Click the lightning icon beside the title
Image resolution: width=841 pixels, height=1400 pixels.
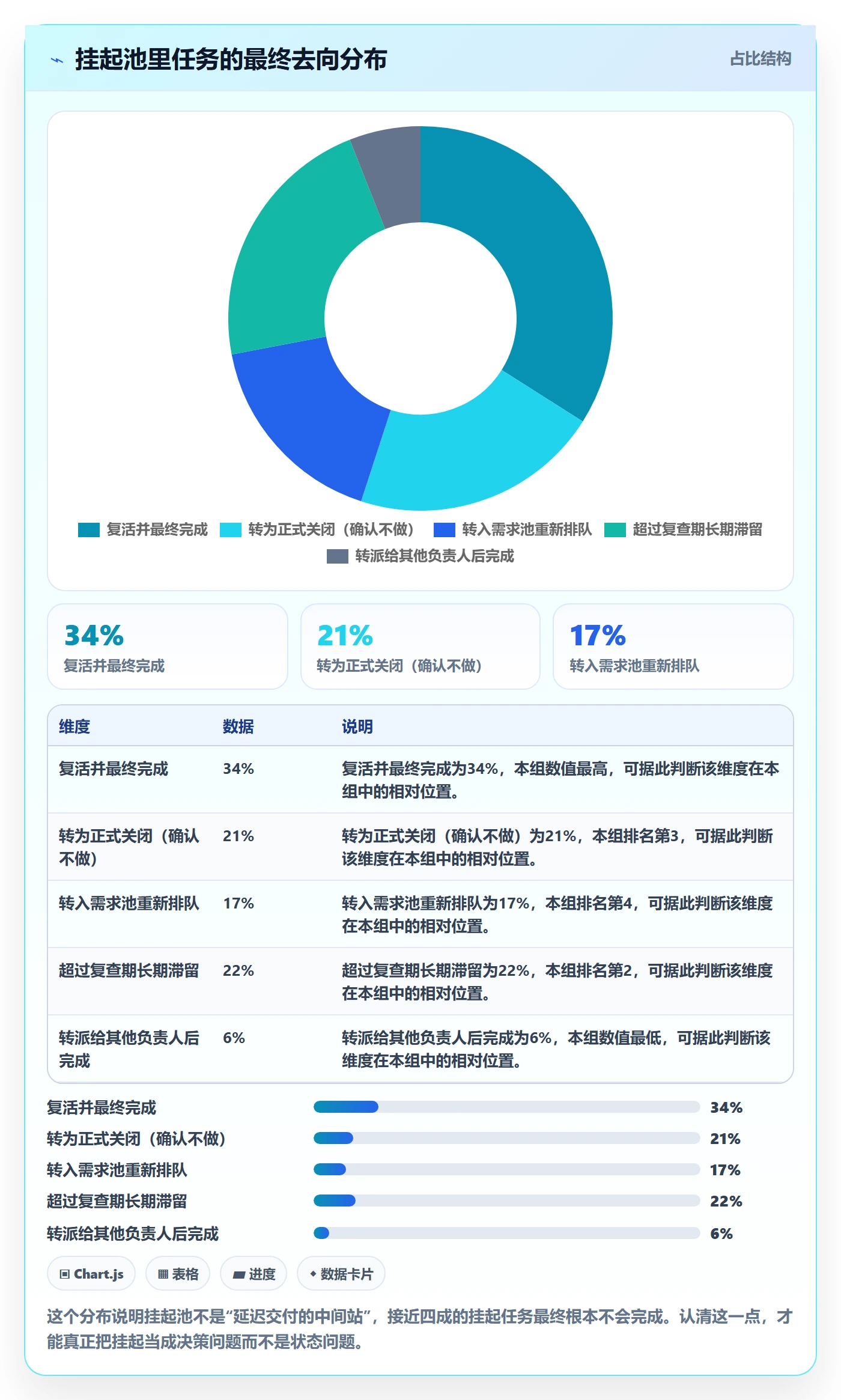pyautogui.click(x=57, y=60)
